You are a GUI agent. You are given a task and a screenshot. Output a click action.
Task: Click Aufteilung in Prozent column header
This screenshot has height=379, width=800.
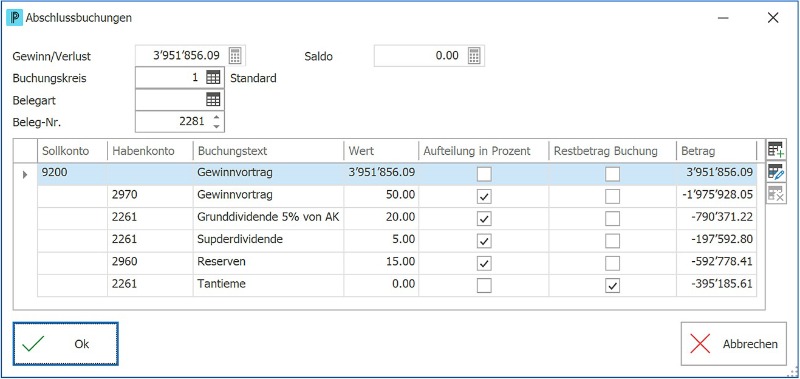coord(484,151)
